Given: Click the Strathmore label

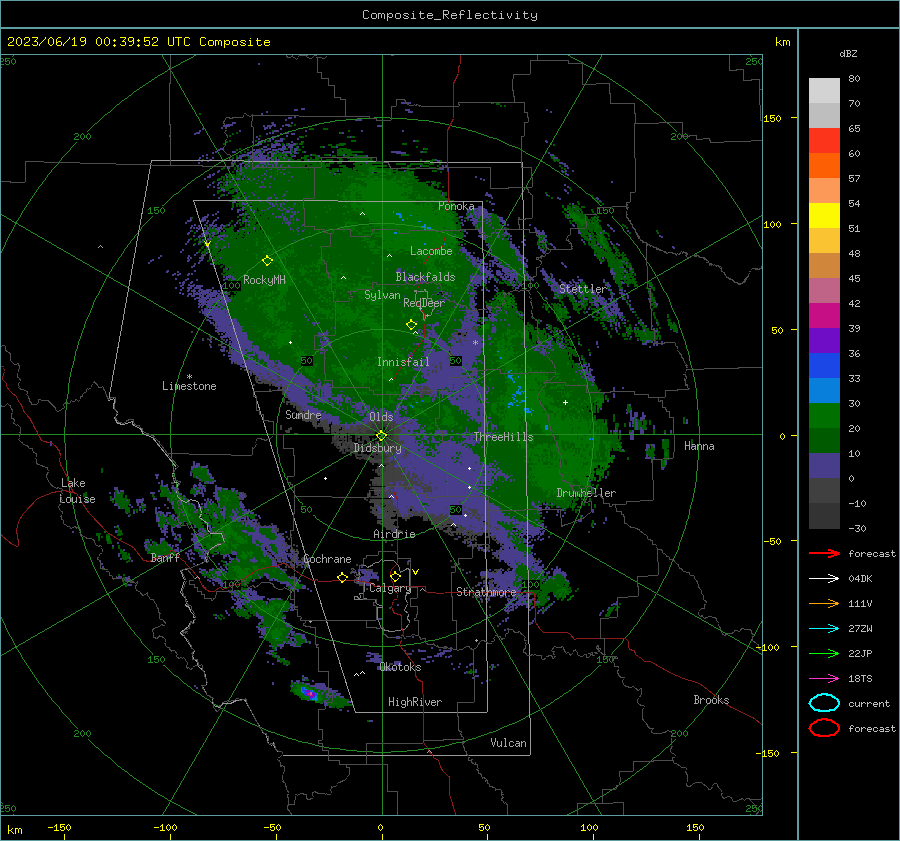Looking at the screenshot, I should [486, 592].
